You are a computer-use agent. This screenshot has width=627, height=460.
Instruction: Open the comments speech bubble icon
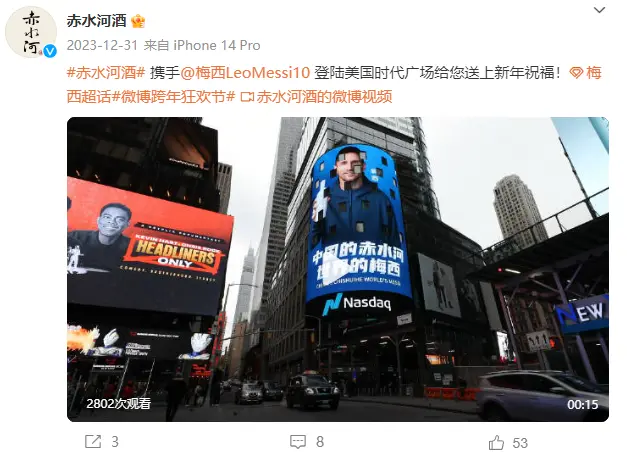point(298,442)
